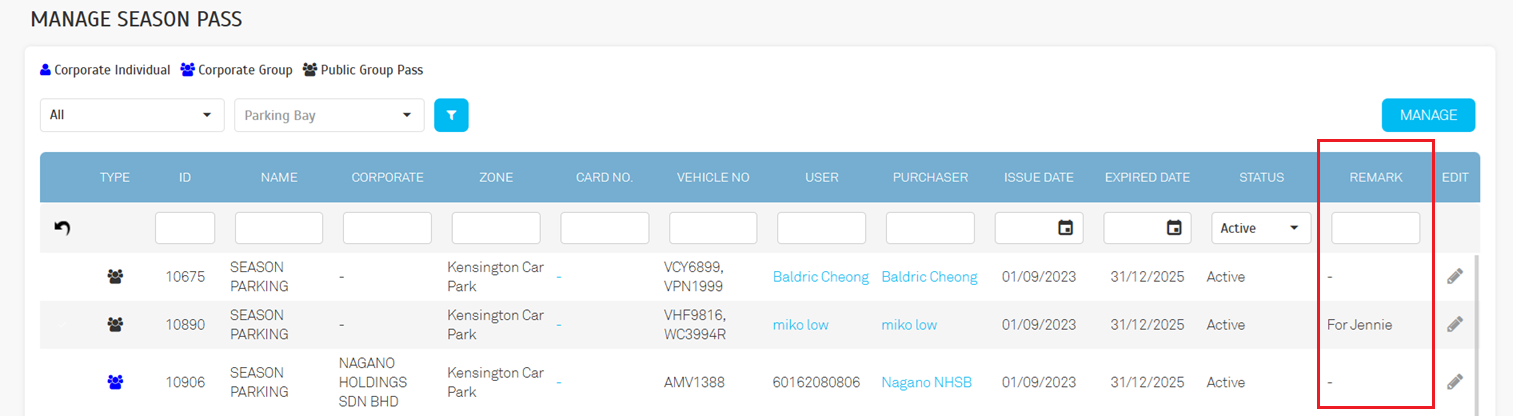Open miko low user link

point(800,325)
